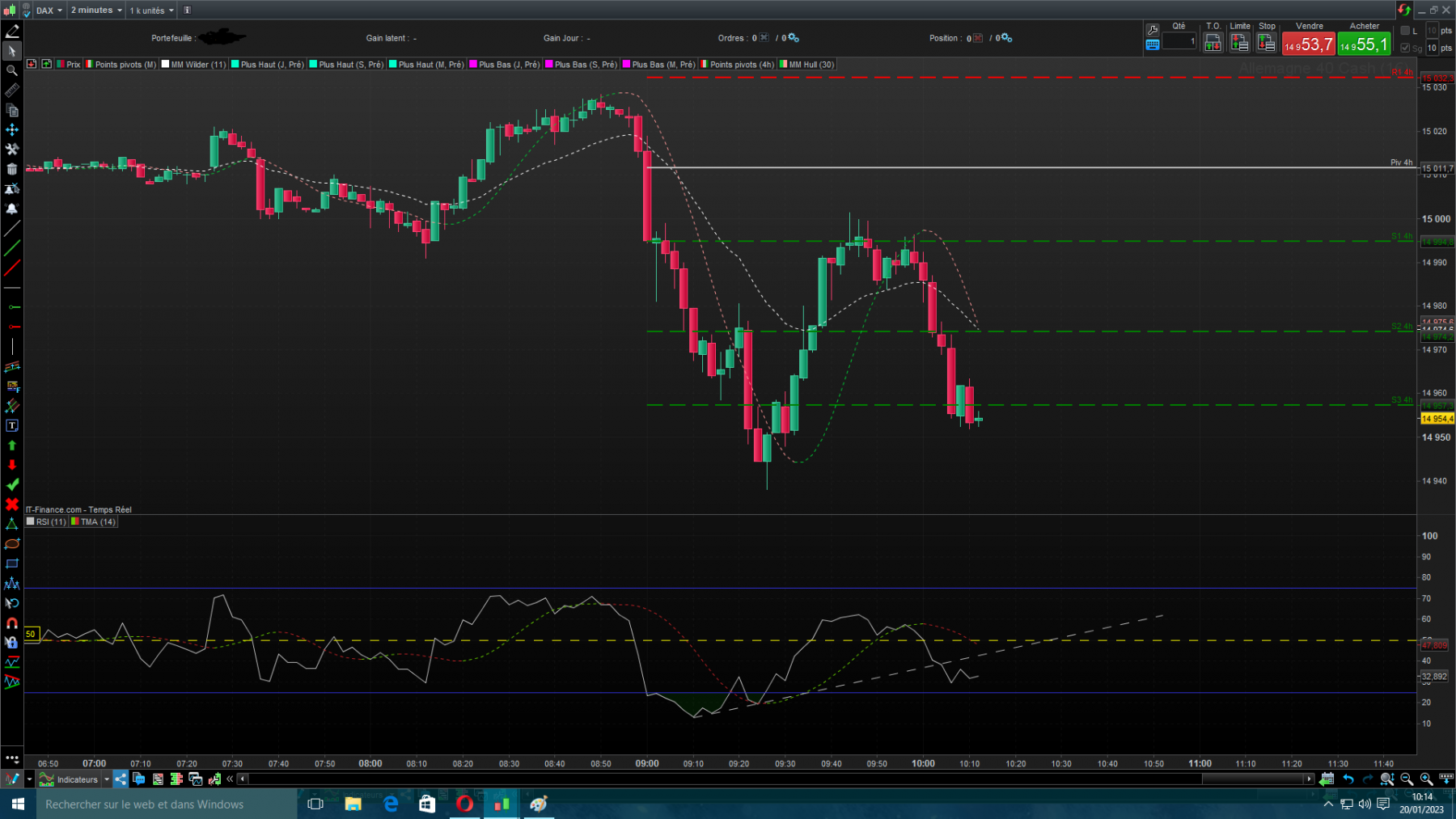Select the rectangle drawing tool

[x=12, y=564]
